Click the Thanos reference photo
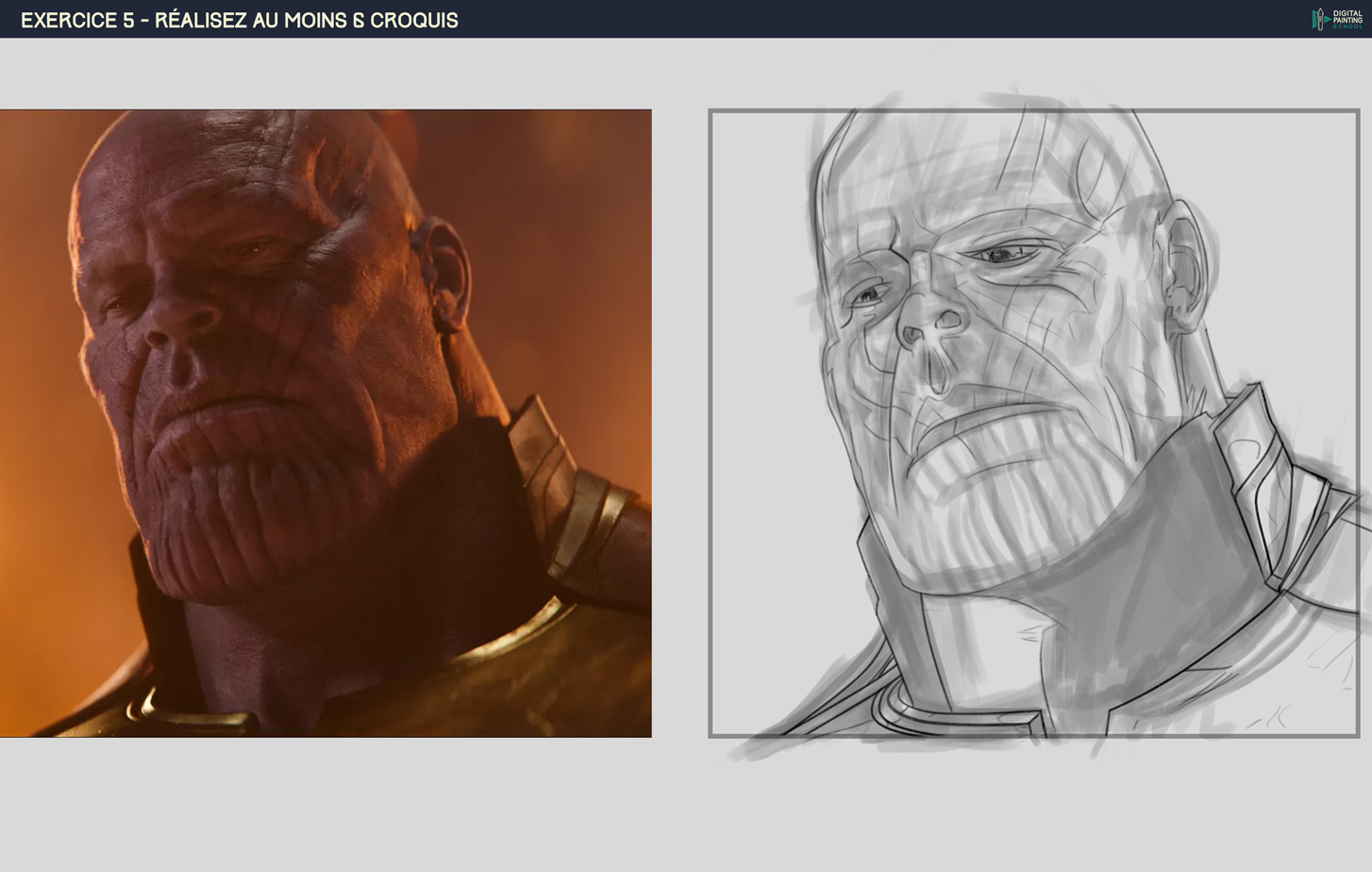This screenshot has height=872, width=1372. [x=326, y=423]
